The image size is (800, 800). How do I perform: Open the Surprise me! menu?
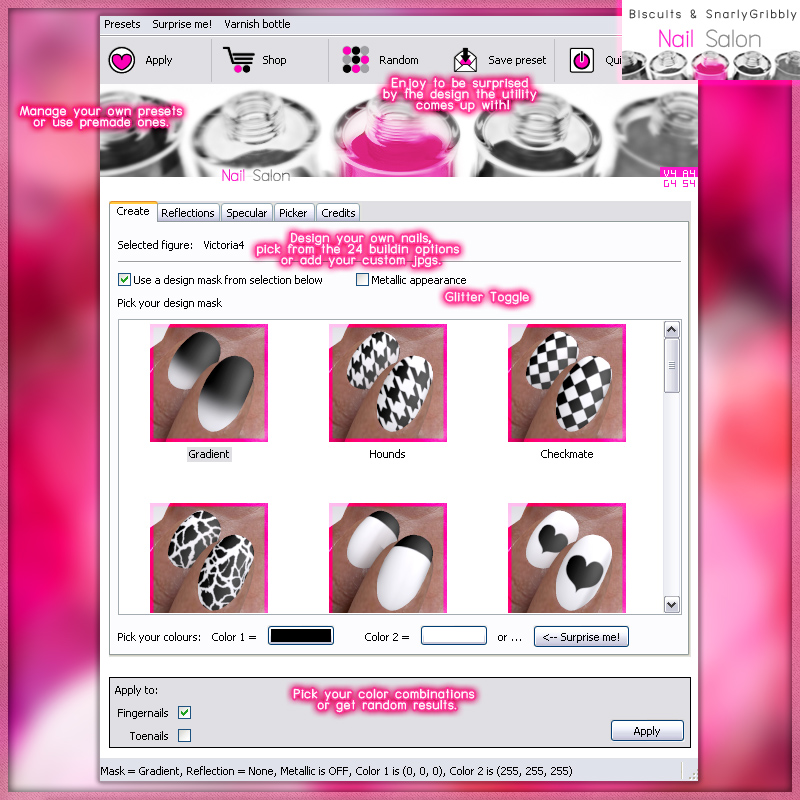(x=182, y=24)
